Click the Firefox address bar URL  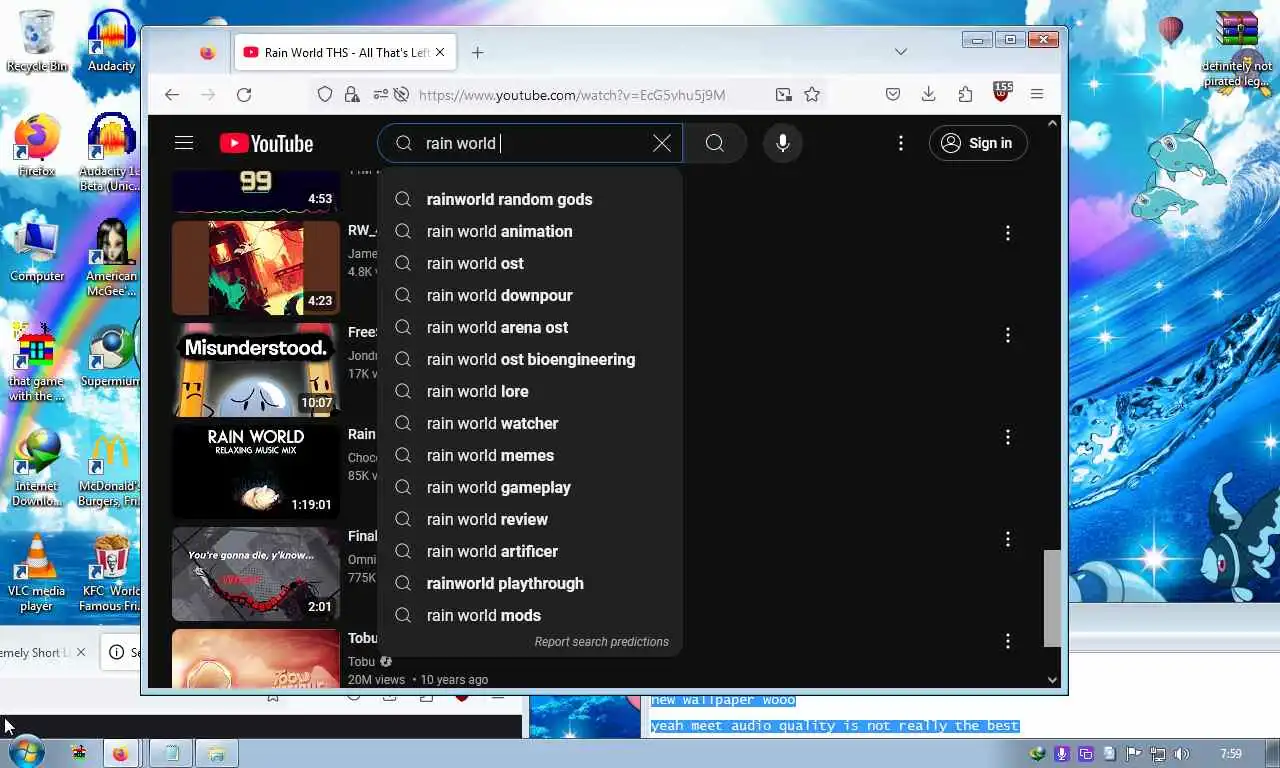(x=572, y=95)
